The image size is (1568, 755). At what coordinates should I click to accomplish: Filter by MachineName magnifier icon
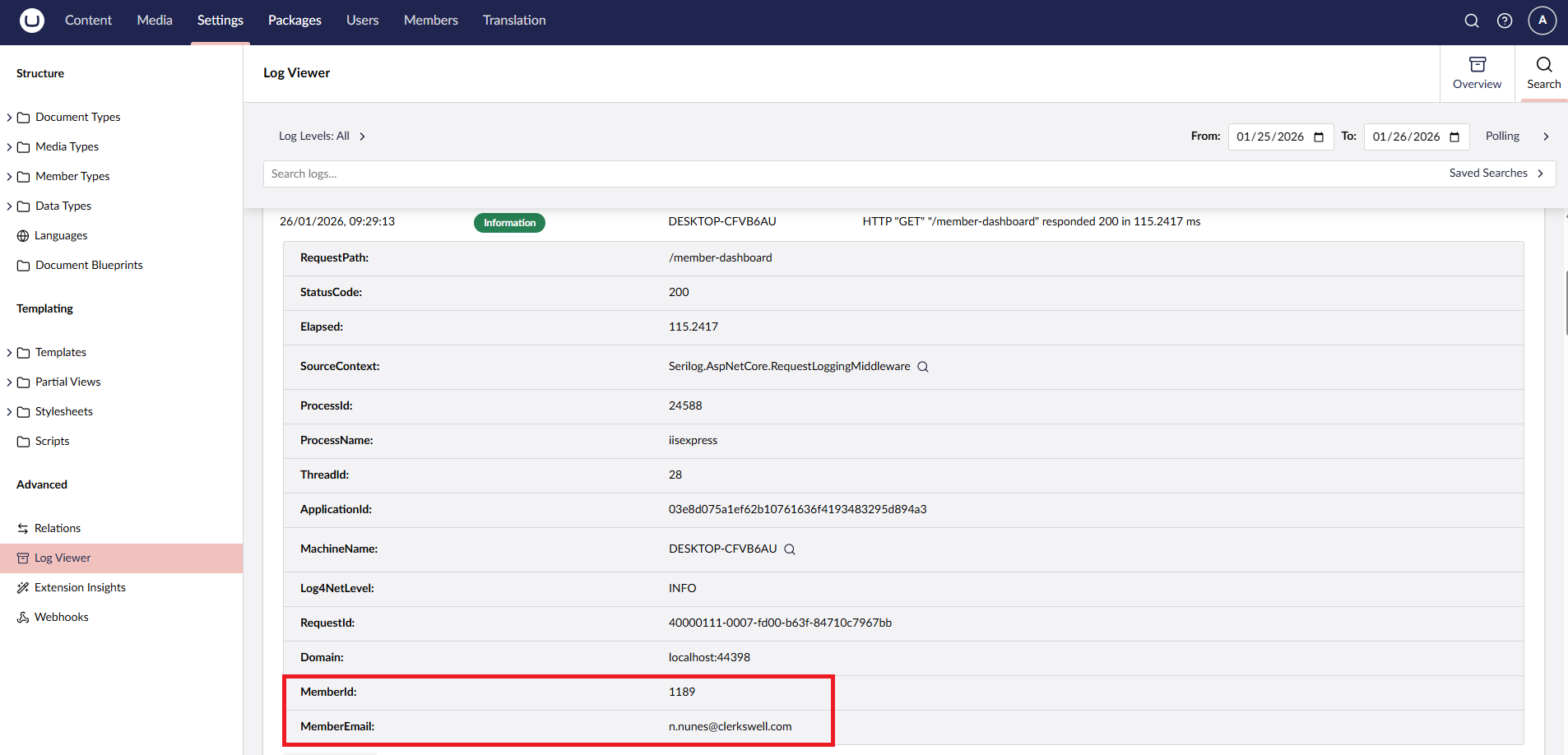(790, 549)
